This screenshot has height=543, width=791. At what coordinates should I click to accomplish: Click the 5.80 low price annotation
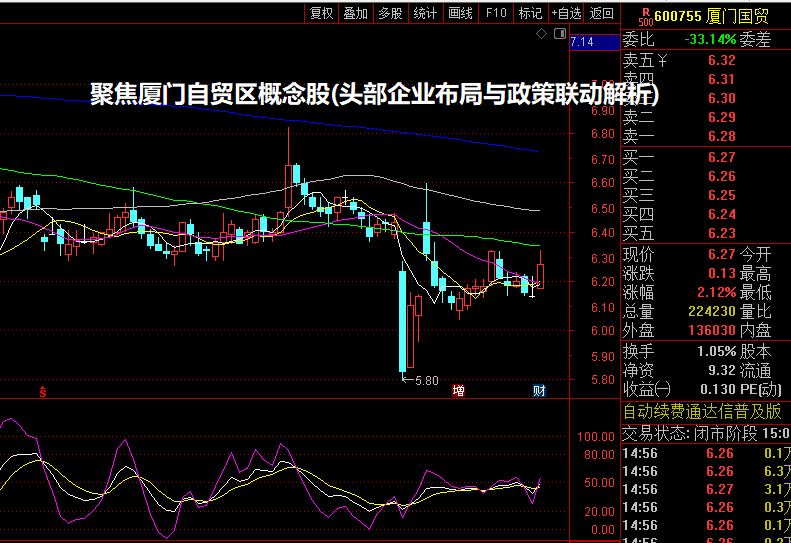tap(426, 381)
